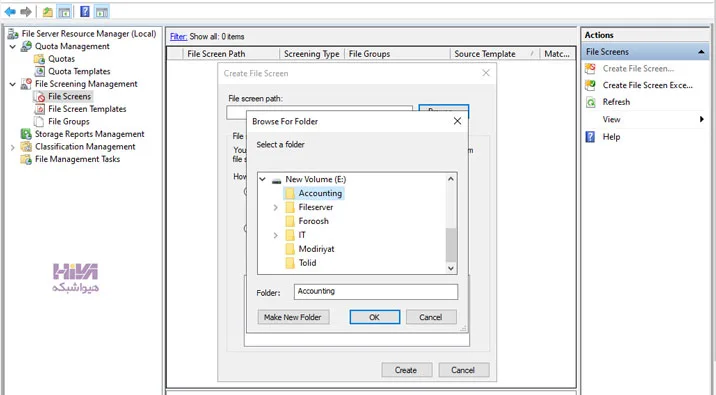Click the Quotas icon in tree

coord(40,59)
